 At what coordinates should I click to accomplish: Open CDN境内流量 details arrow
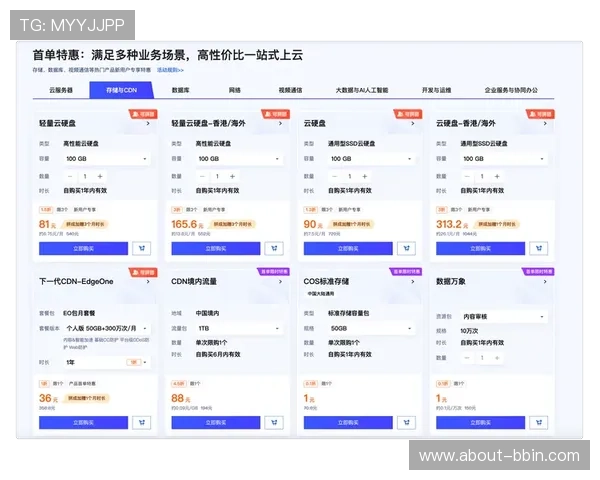pos(280,281)
